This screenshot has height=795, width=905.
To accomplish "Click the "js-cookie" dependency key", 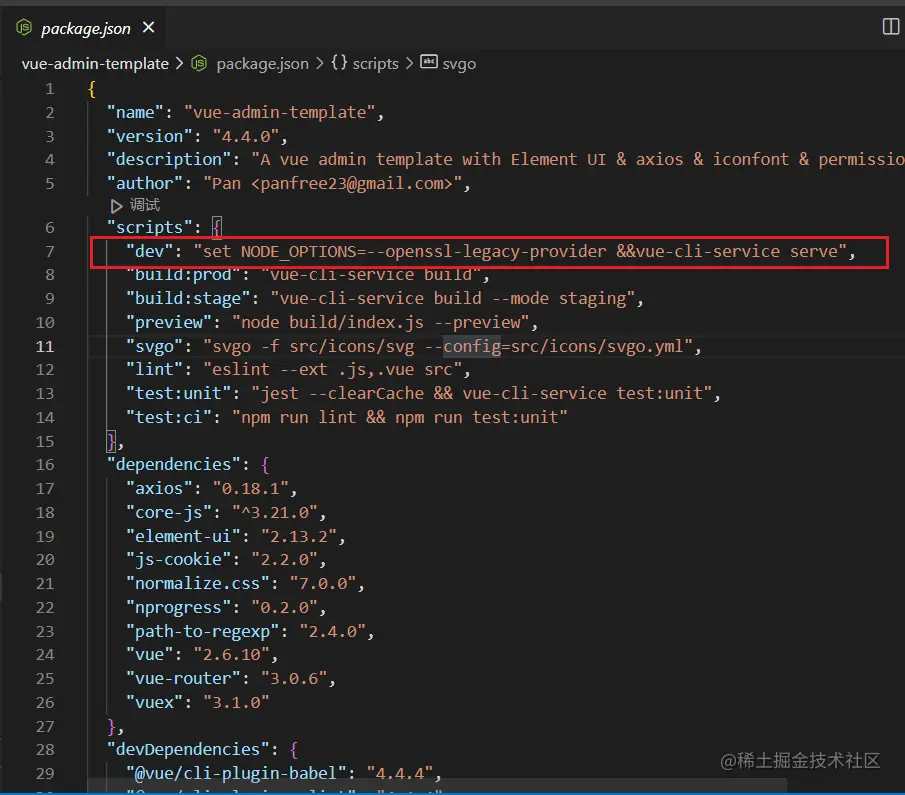I will (179, 559).
